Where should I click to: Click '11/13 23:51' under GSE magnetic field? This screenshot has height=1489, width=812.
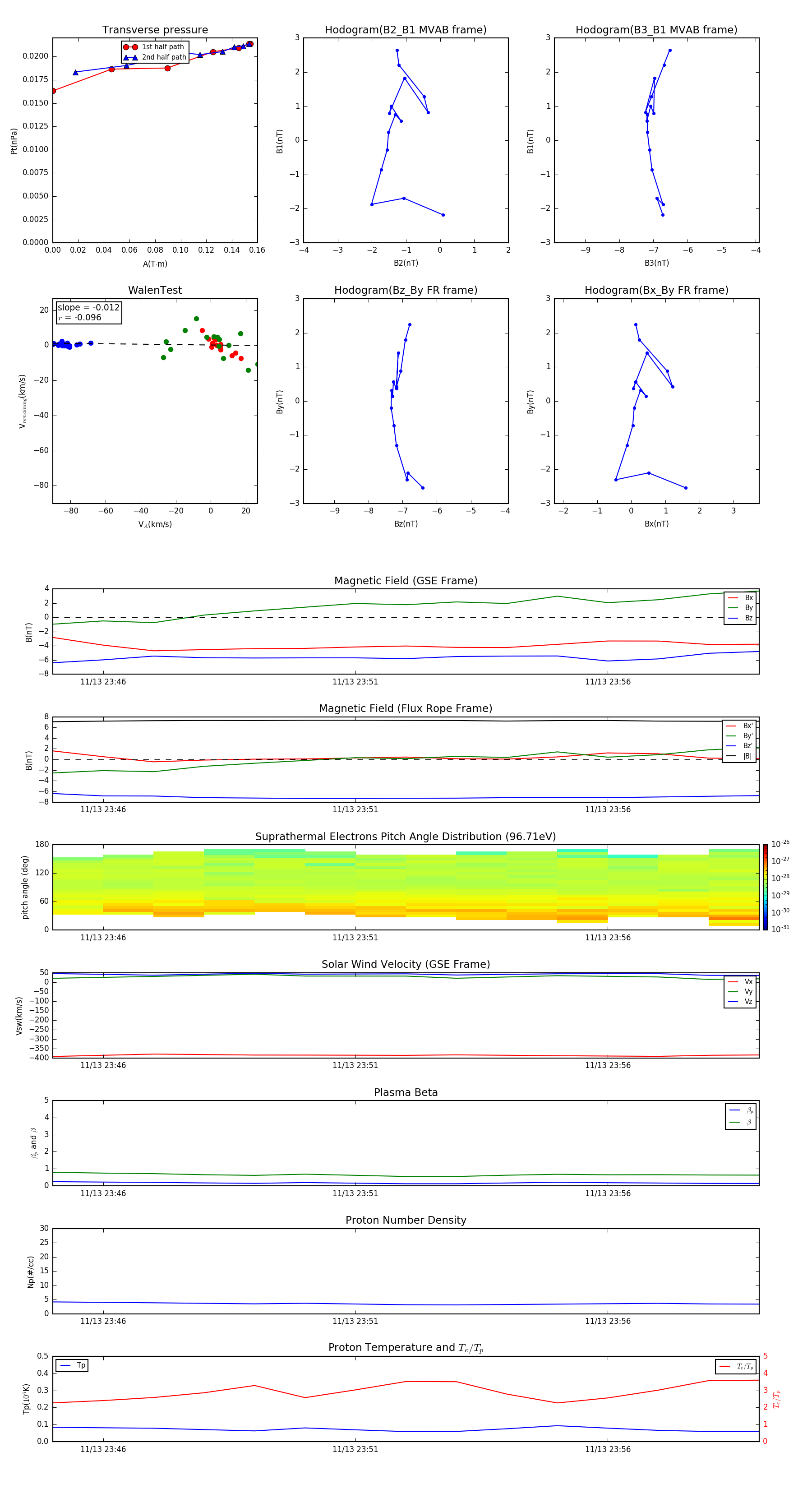click(355, 682)
